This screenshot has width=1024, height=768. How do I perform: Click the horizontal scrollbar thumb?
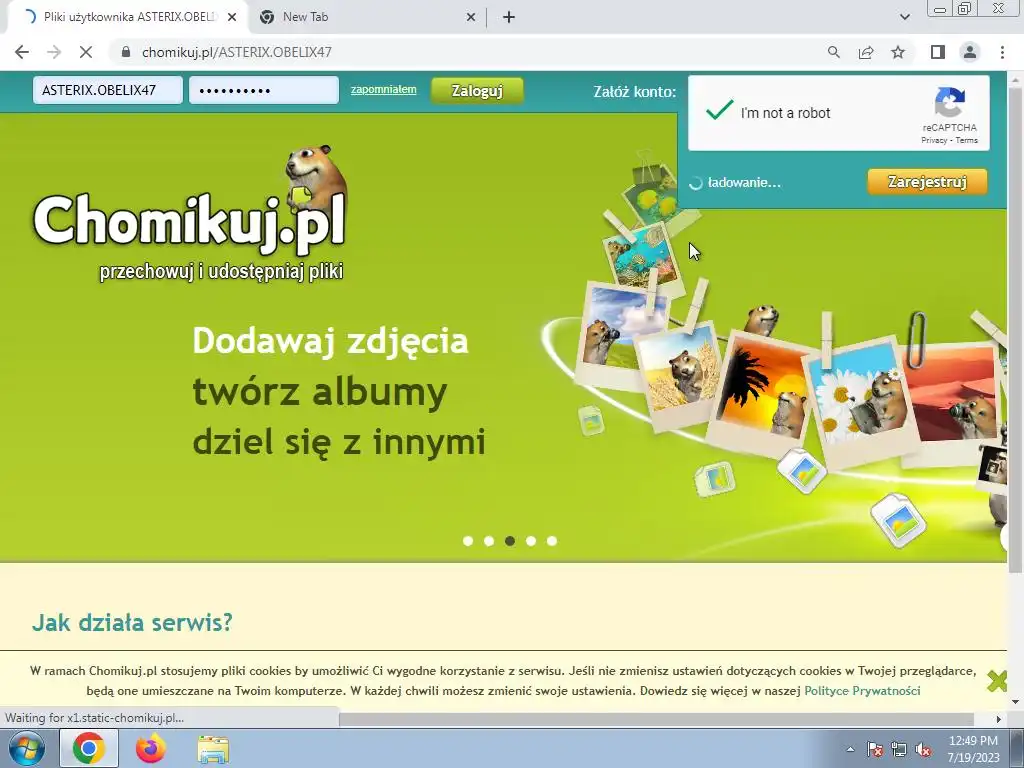tap(656, 719)
